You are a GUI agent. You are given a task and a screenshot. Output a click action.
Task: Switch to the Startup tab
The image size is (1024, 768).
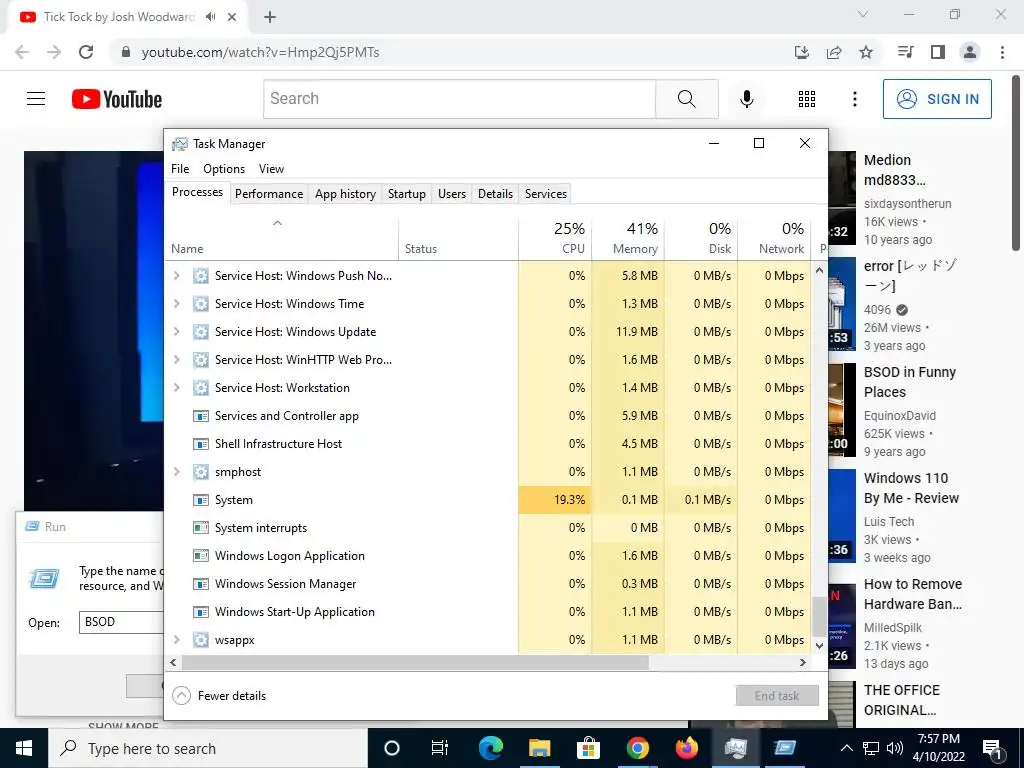point(407,194)
